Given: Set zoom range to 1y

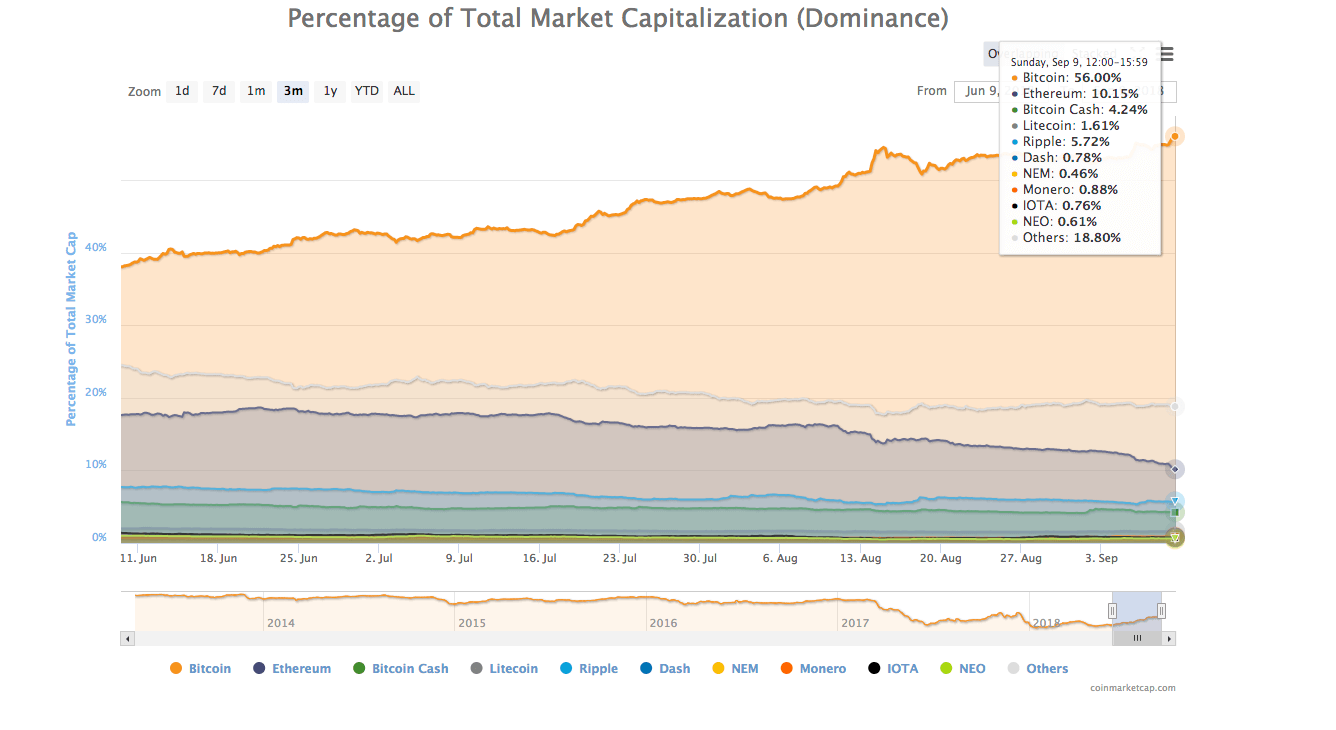Looking at the screenshot, I should click(330, 91).
